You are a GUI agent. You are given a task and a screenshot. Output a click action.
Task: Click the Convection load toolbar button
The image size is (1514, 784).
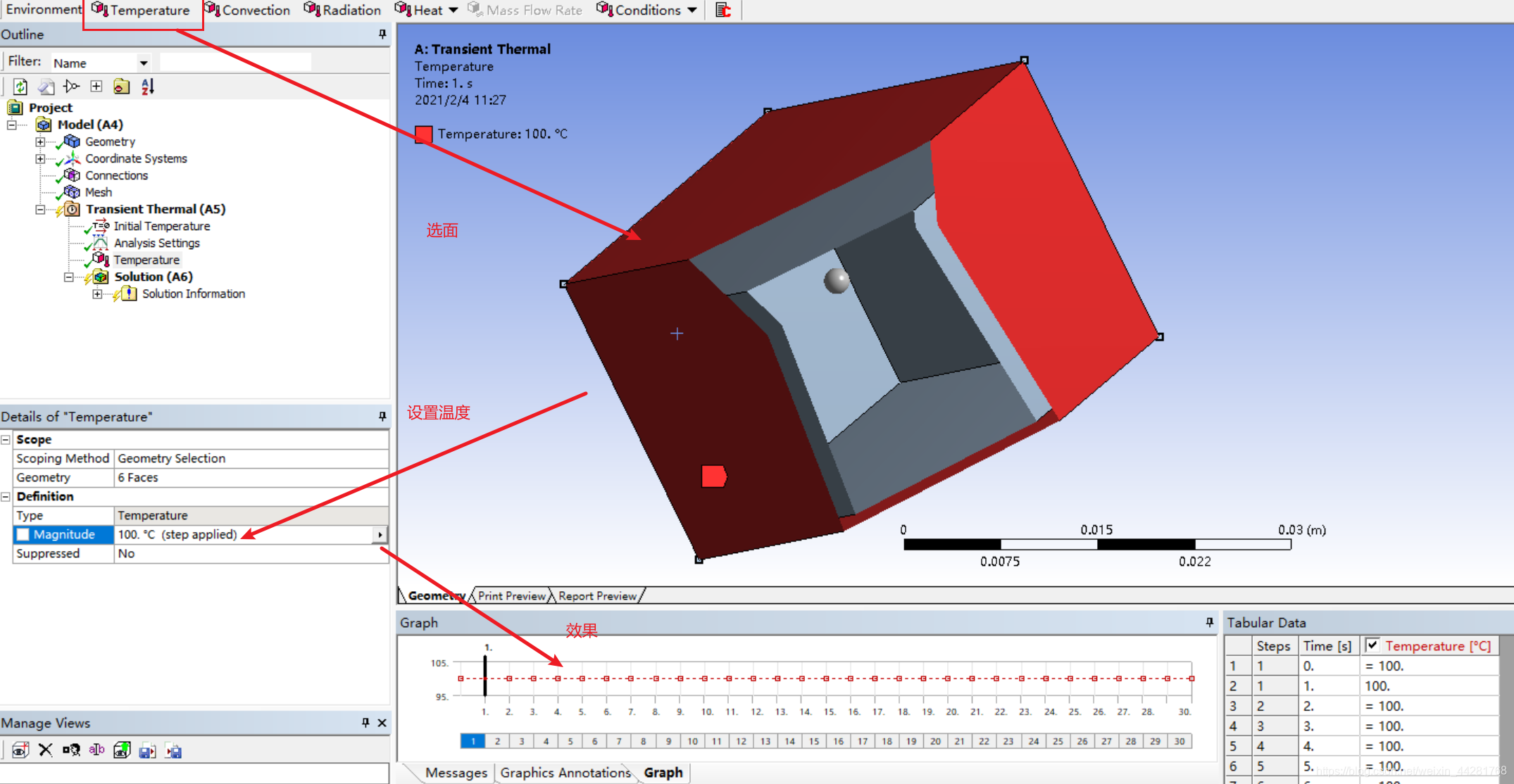coord(247,10)
